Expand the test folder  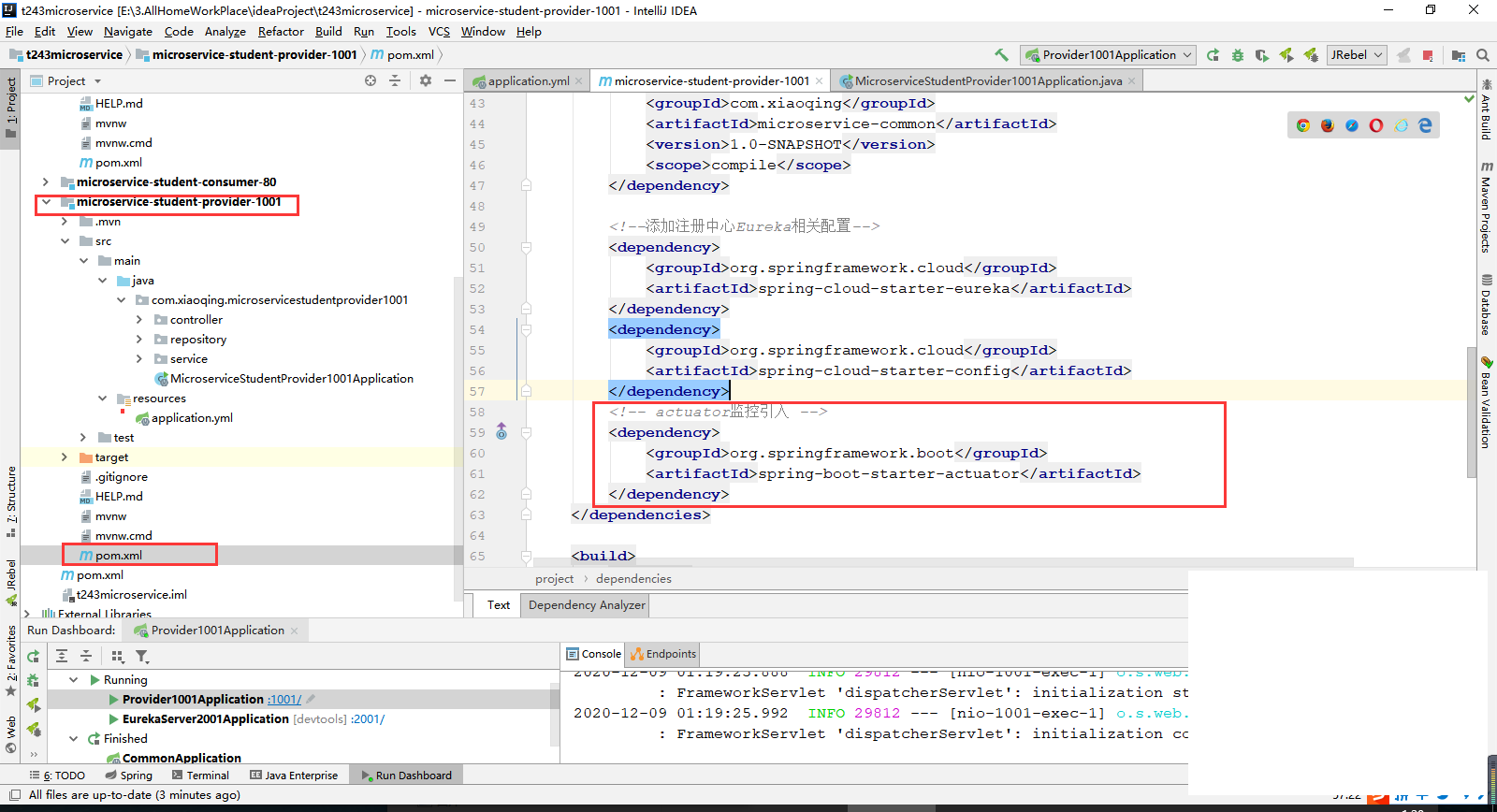click(x=83, y=438)
